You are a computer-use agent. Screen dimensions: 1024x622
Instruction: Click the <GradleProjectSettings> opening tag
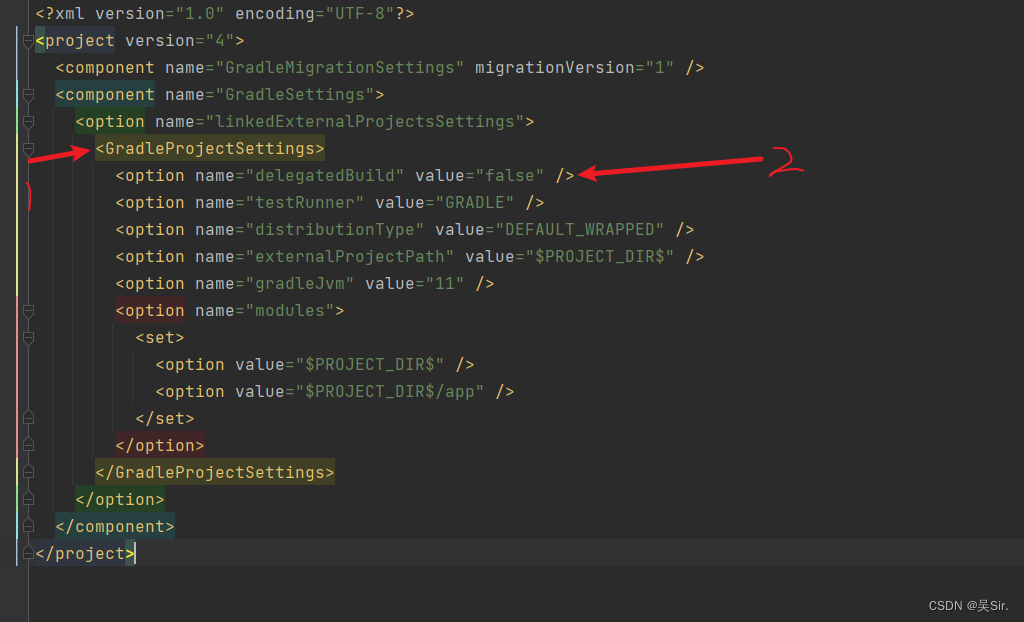click(210, 149)
